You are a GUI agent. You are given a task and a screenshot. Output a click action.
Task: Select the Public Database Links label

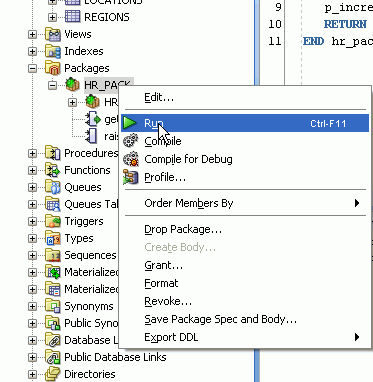(x=115, y=357)
